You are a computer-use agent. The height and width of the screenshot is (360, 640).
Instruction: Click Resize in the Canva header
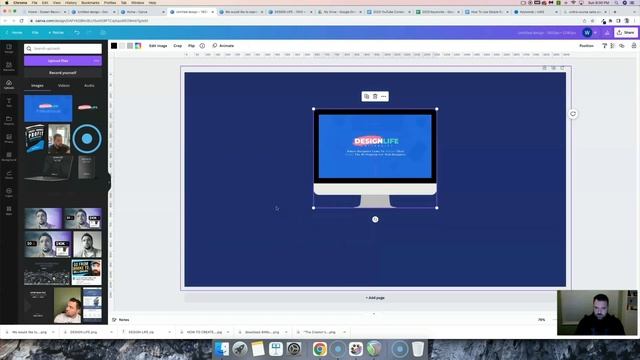(x=56, y=33)
